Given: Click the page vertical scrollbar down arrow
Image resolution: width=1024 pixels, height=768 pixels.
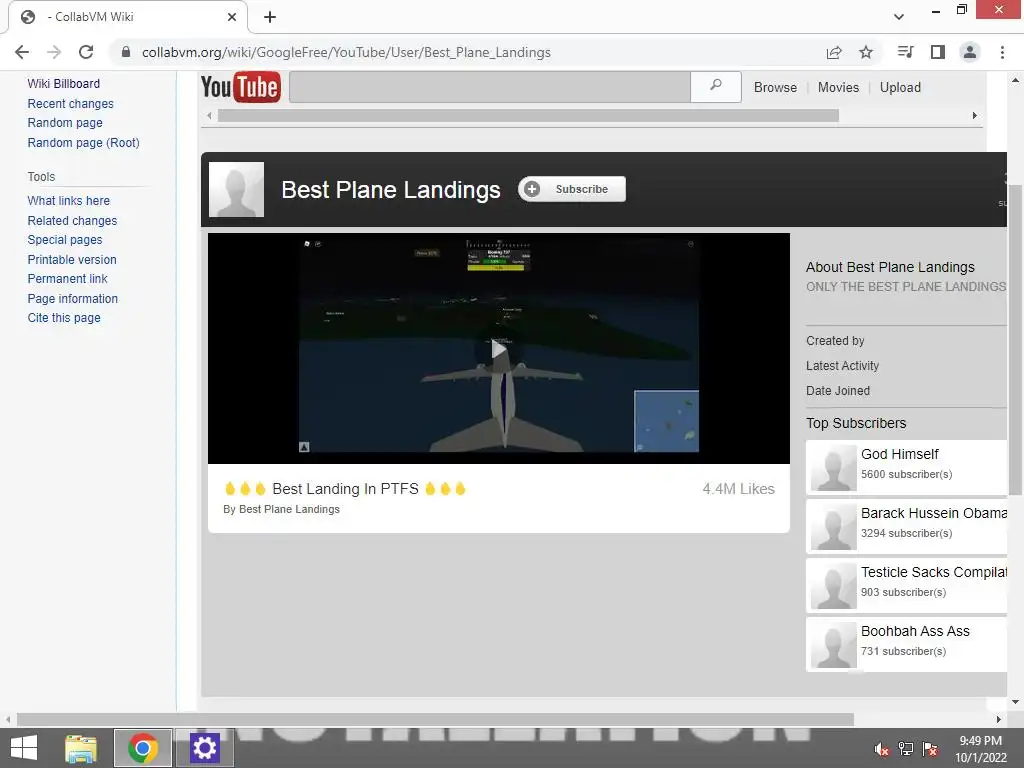Looking at the screenshot, I should pyautogui.click(x=1015, y=703).
